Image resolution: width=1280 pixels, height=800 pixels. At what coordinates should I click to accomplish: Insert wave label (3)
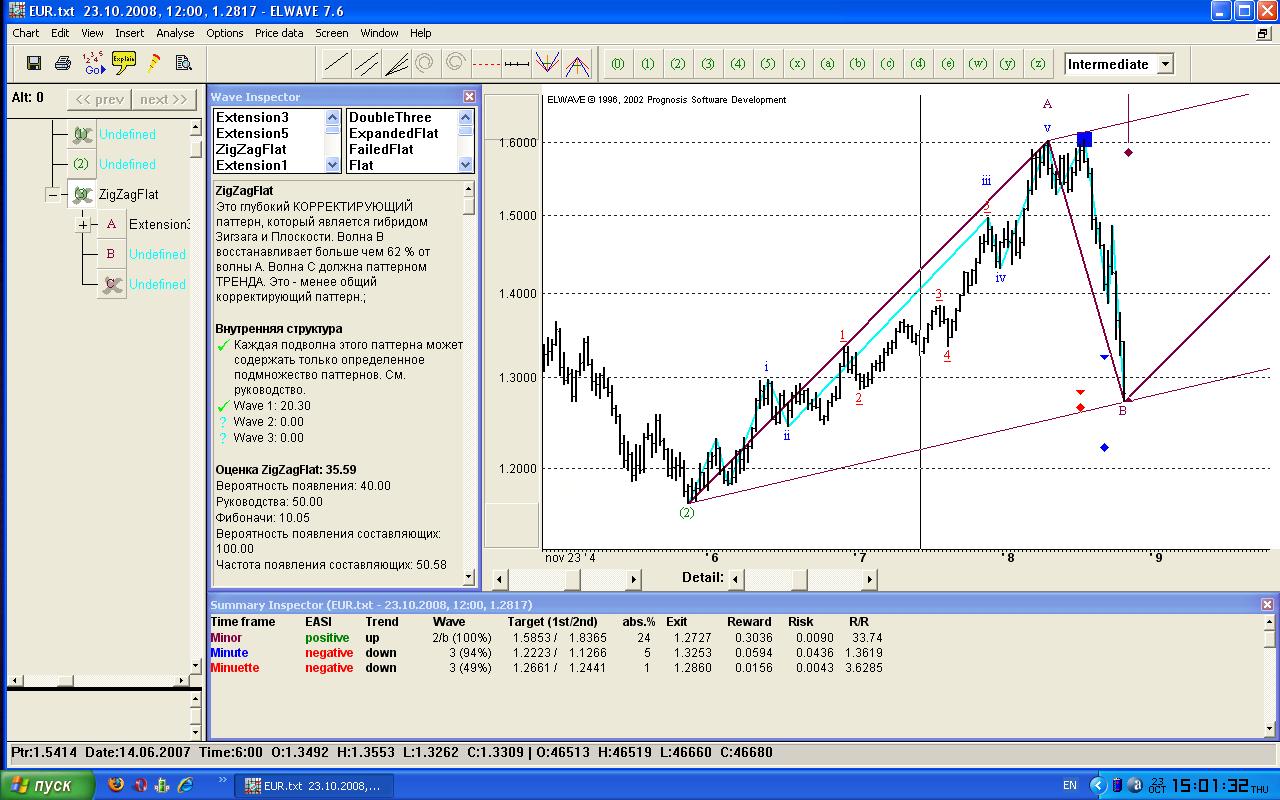tap(708, 64)
